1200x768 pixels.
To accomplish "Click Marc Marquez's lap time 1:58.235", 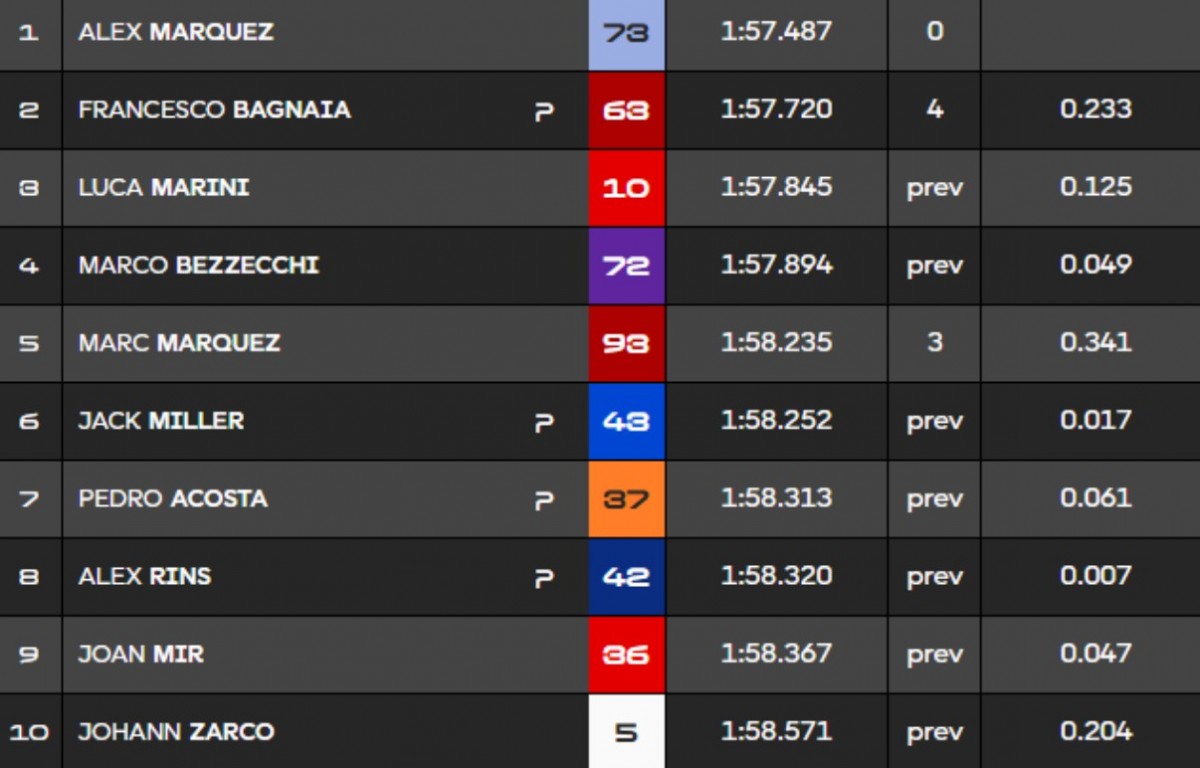I will (x=776, y=343).
